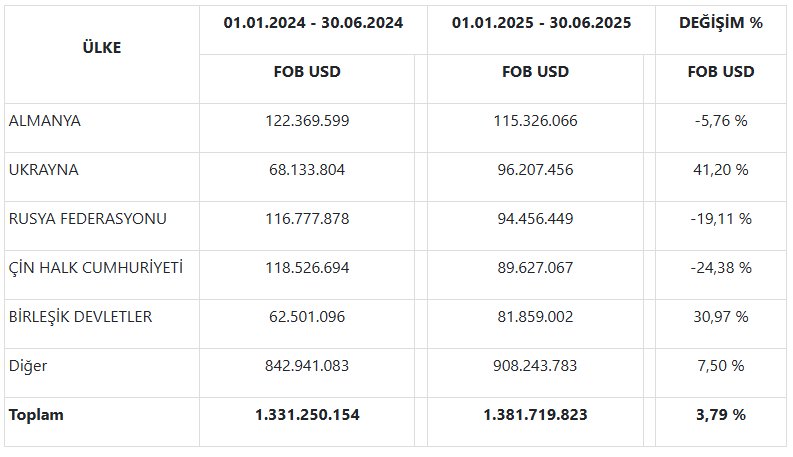Click the RUSYA FEDERASYONU row label
Viewport: 793px width, 457px height.
[88, 219]
